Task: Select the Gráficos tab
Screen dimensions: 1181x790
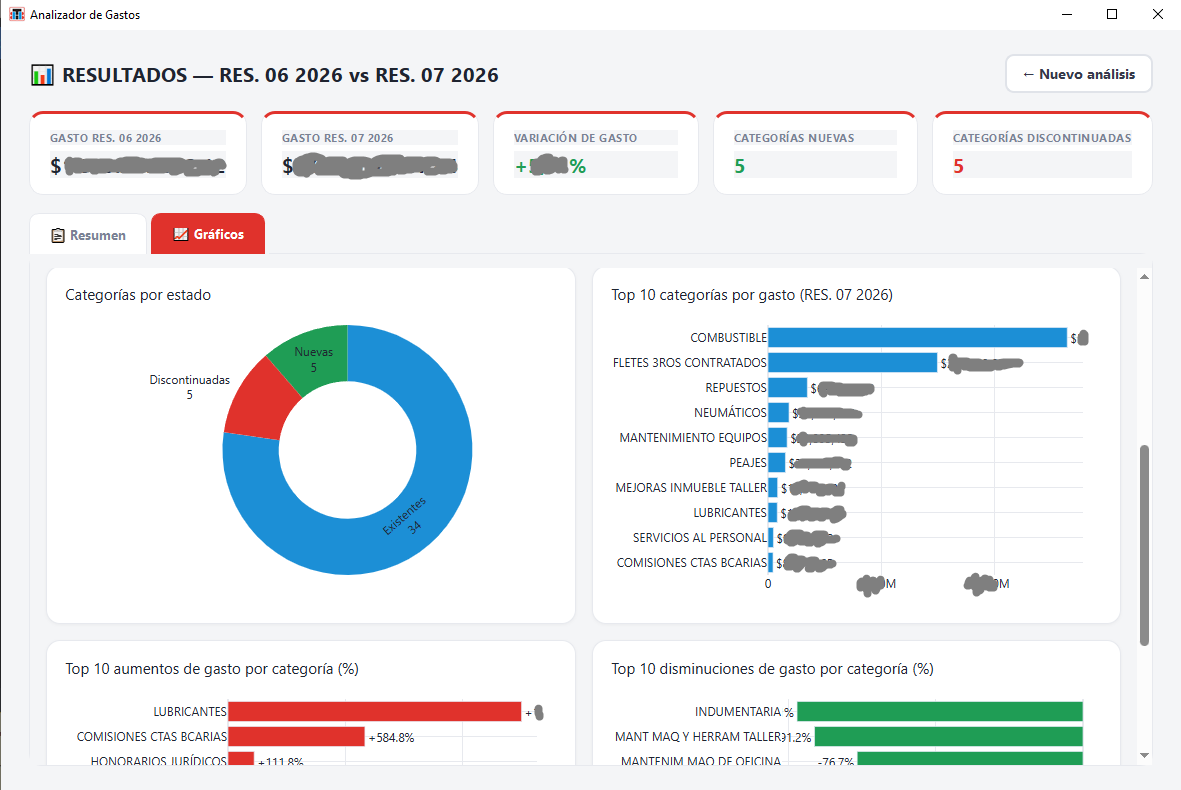Action: tap(208, 234)
